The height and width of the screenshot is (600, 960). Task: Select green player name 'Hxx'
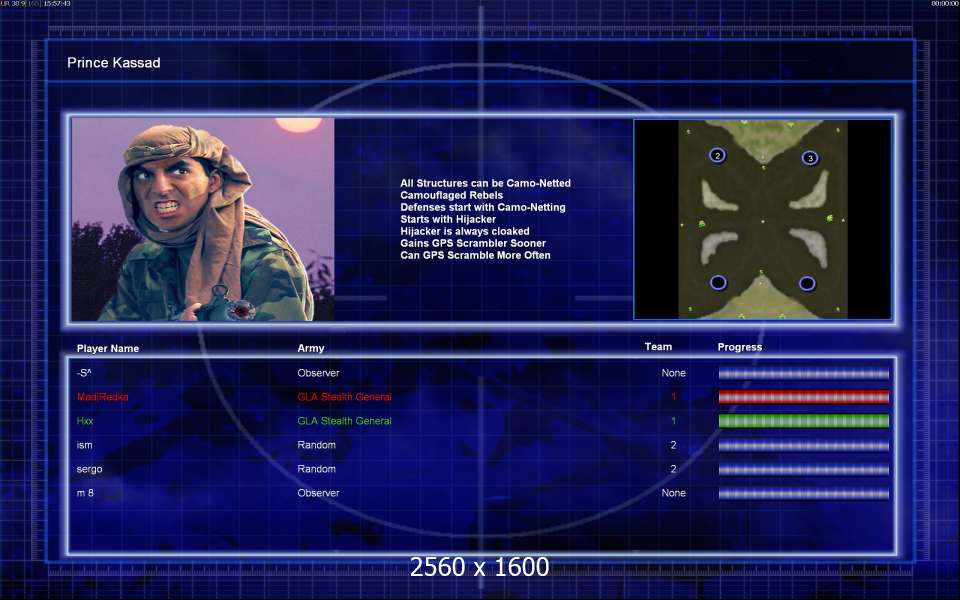[x=85, y=421]
